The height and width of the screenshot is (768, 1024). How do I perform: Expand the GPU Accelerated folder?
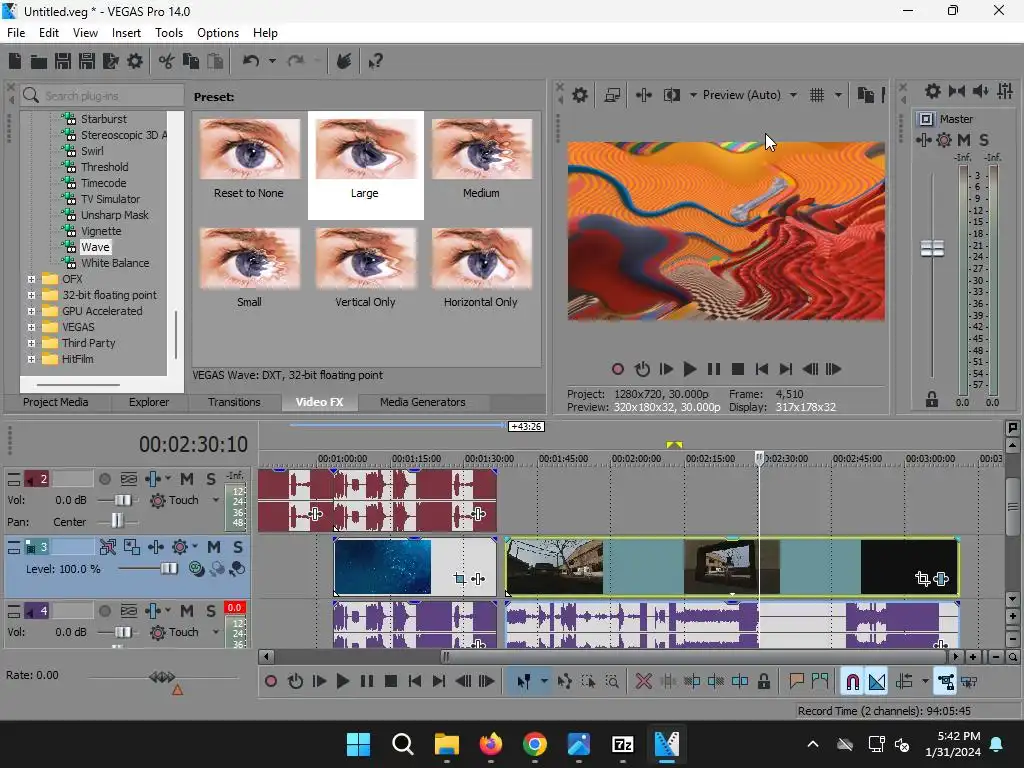[31, 311]
